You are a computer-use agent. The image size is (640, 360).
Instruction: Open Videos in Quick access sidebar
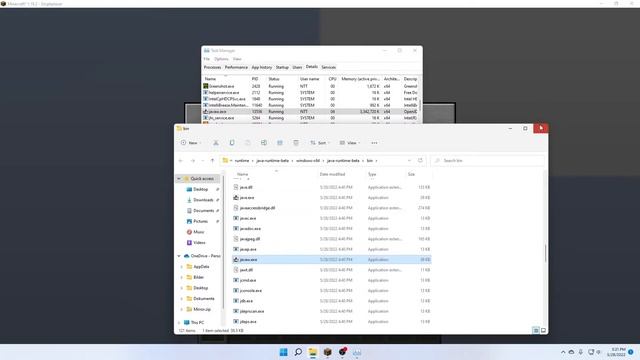[199, 242]
